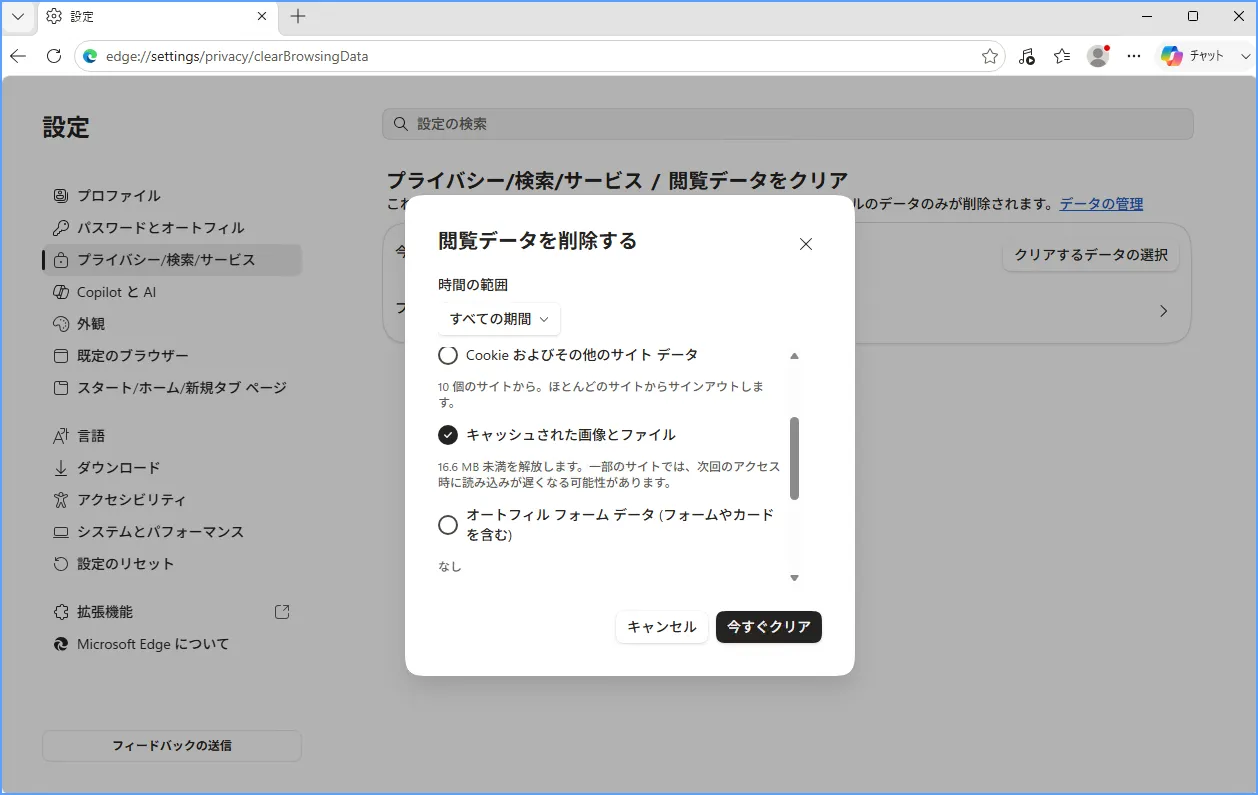The image size is (1258, 795).
Task: Click the dialog list scroll-up arrow
Action: 795,356
